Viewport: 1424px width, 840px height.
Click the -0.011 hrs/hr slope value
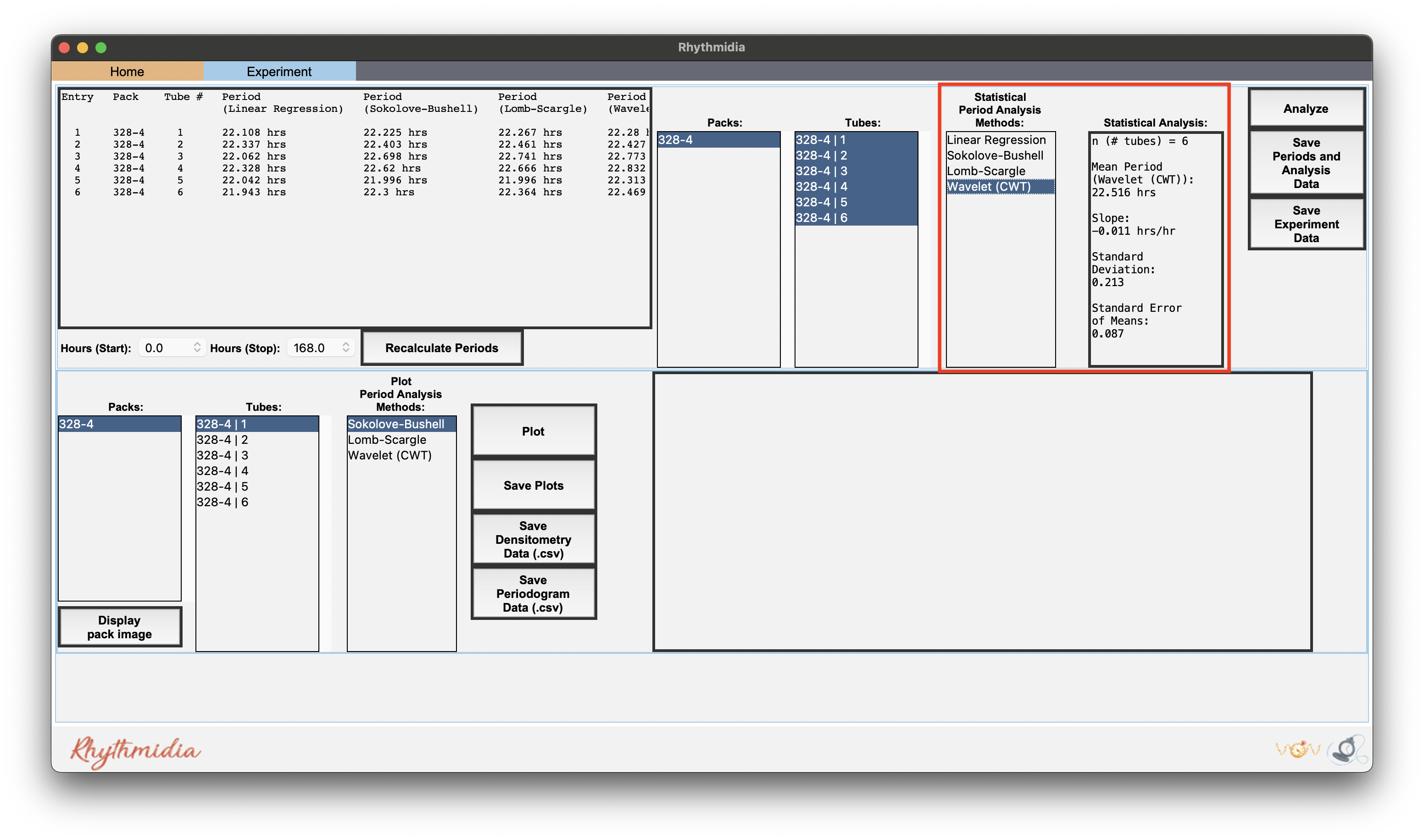click(1134, 231)
